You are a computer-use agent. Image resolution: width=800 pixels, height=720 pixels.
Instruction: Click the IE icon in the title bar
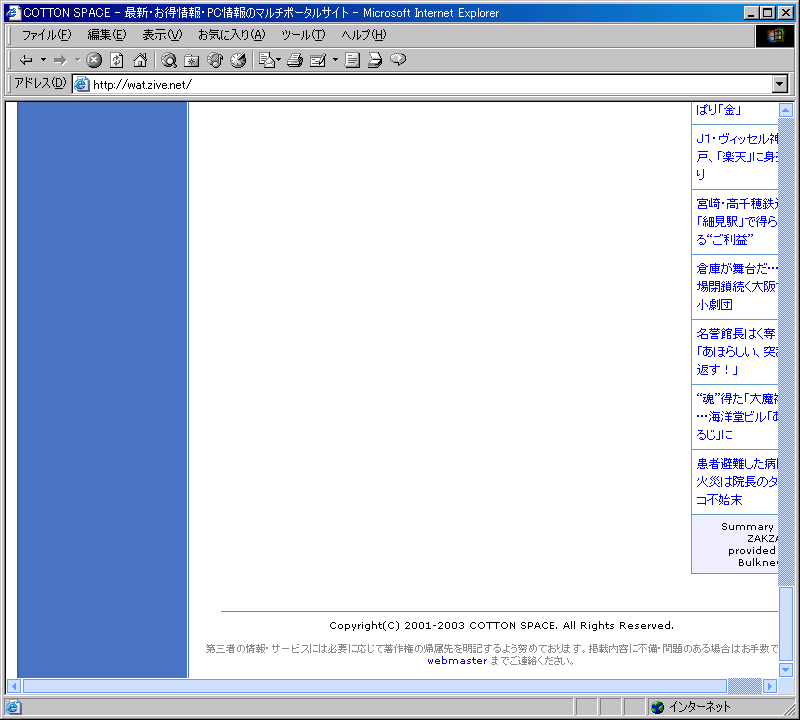click(13, 12)
